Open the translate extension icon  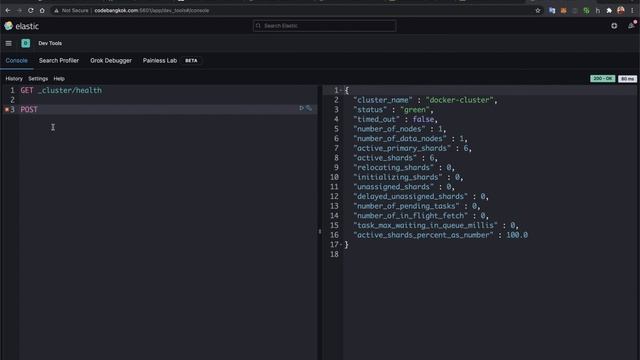tap(552, 11)
